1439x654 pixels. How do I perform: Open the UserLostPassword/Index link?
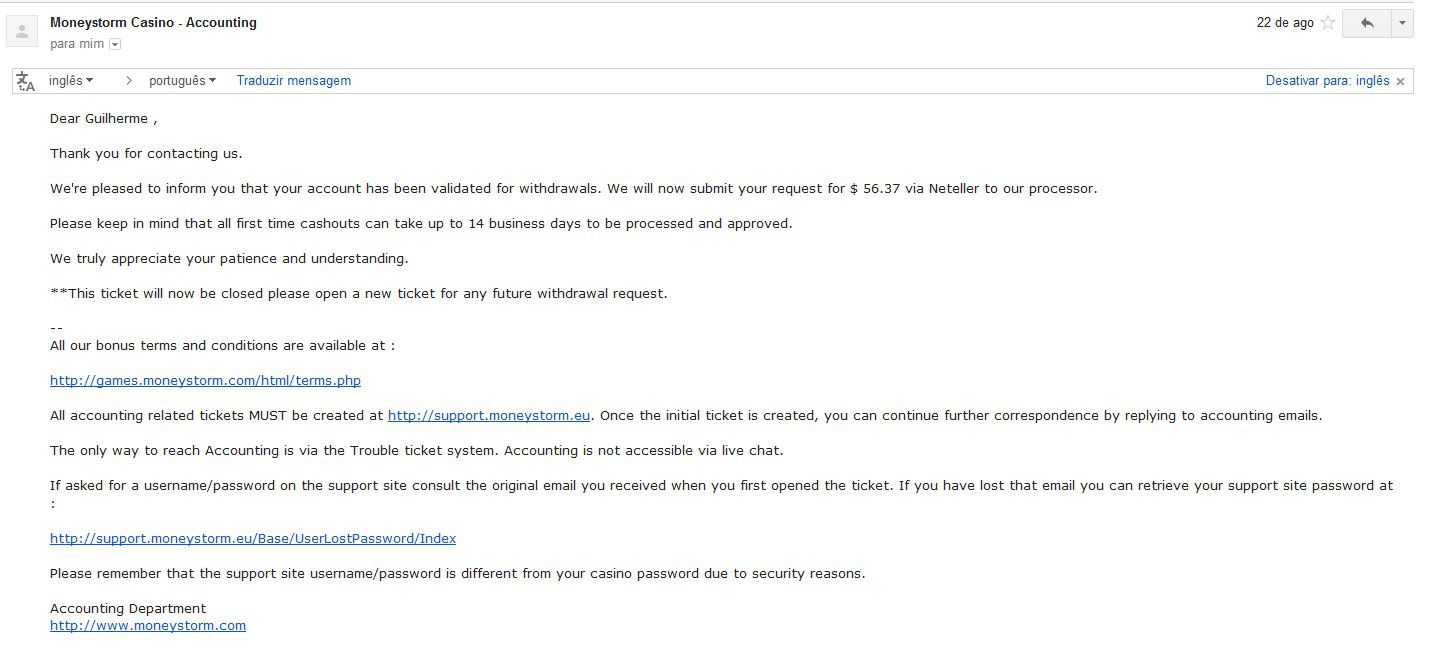253,539
